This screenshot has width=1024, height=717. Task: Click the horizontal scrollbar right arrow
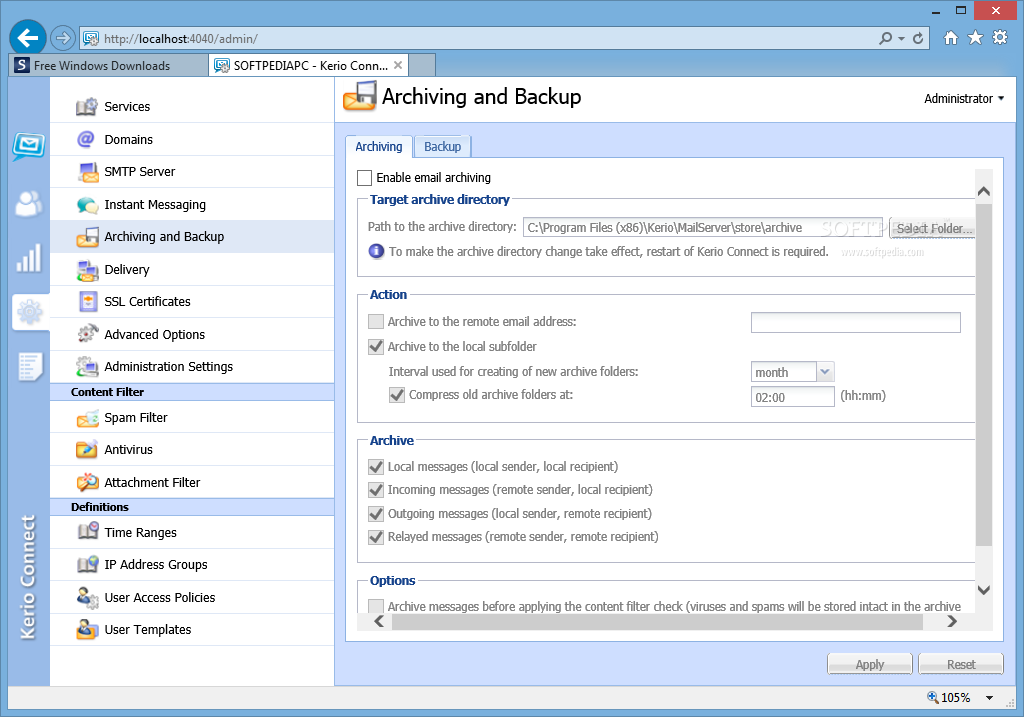(x=952, y=622)
